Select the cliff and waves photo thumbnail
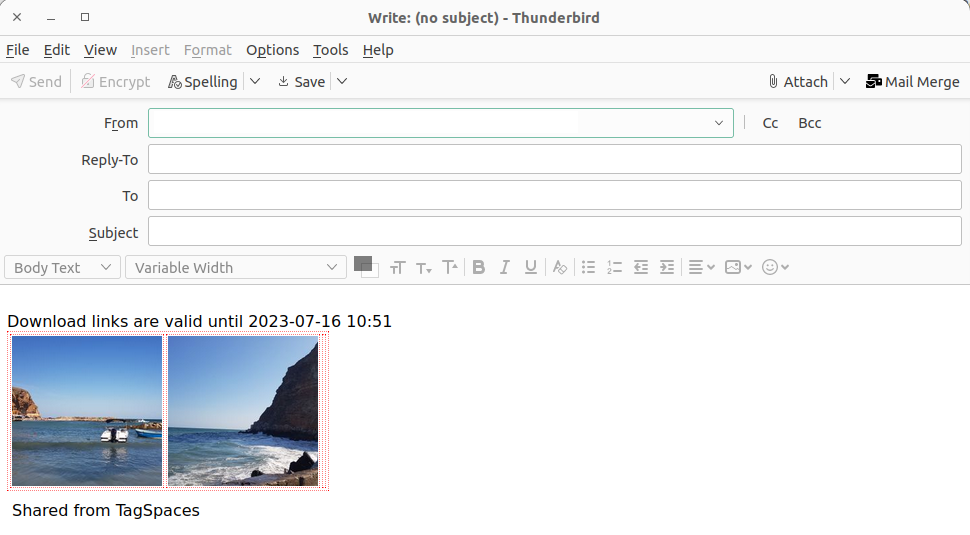Viewport: 970px width, 535px height. [x=243, y=411]
